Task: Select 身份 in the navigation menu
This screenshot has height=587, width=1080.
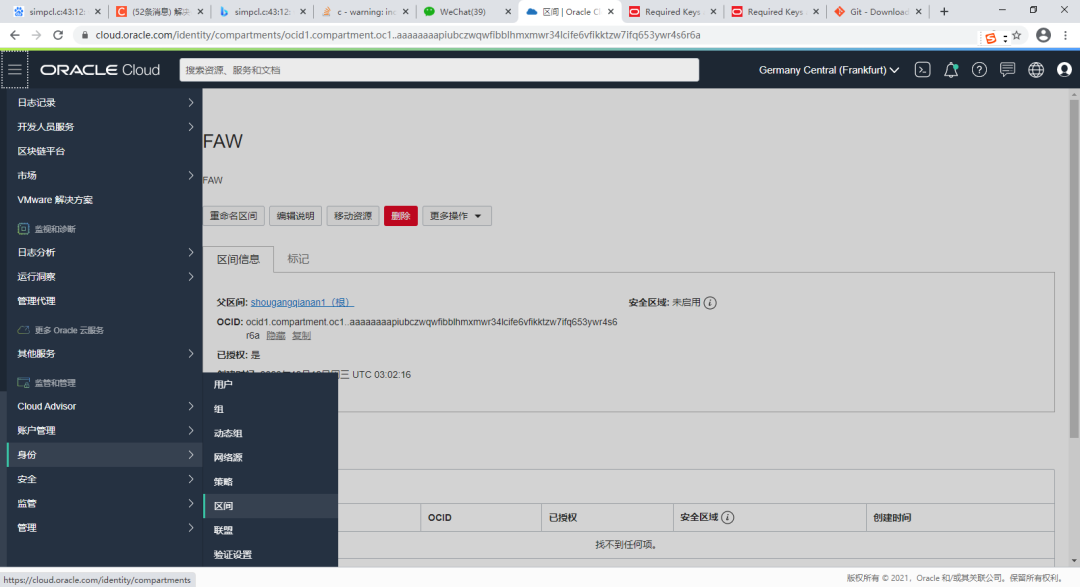Action: click(104, 455)
